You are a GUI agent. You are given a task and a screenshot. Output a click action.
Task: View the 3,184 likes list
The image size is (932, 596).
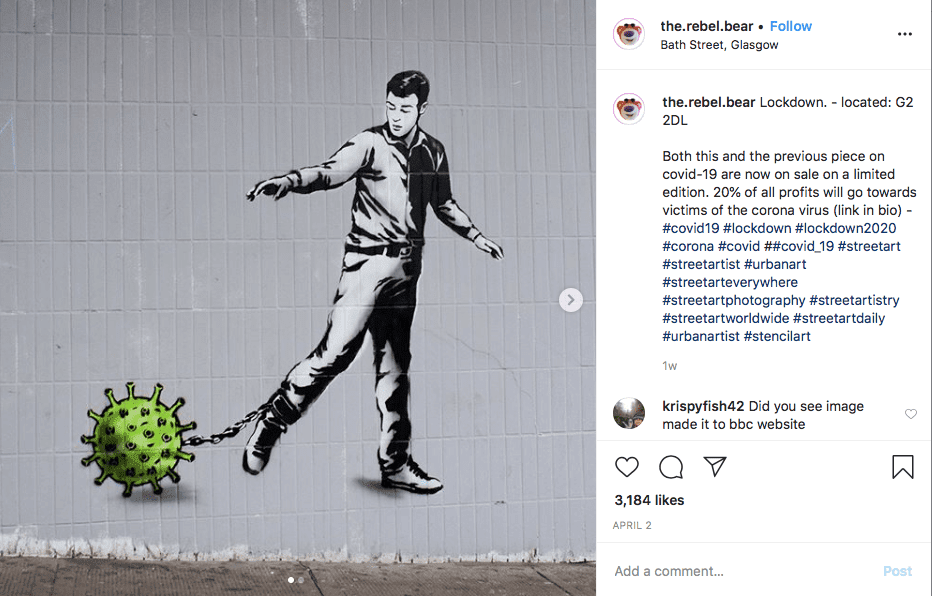tap(649, 500)
